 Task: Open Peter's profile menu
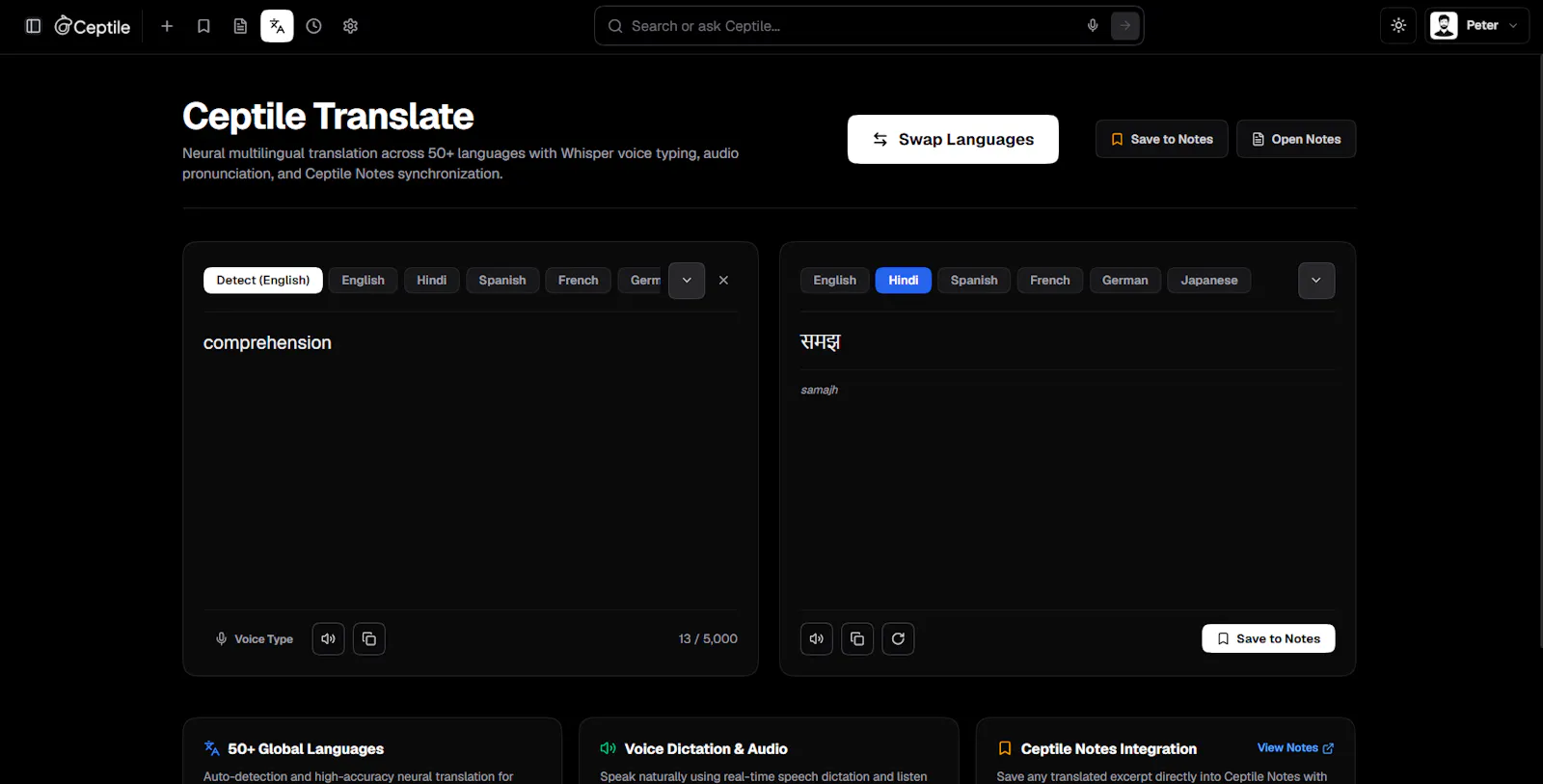click(x=1476, y=26)
